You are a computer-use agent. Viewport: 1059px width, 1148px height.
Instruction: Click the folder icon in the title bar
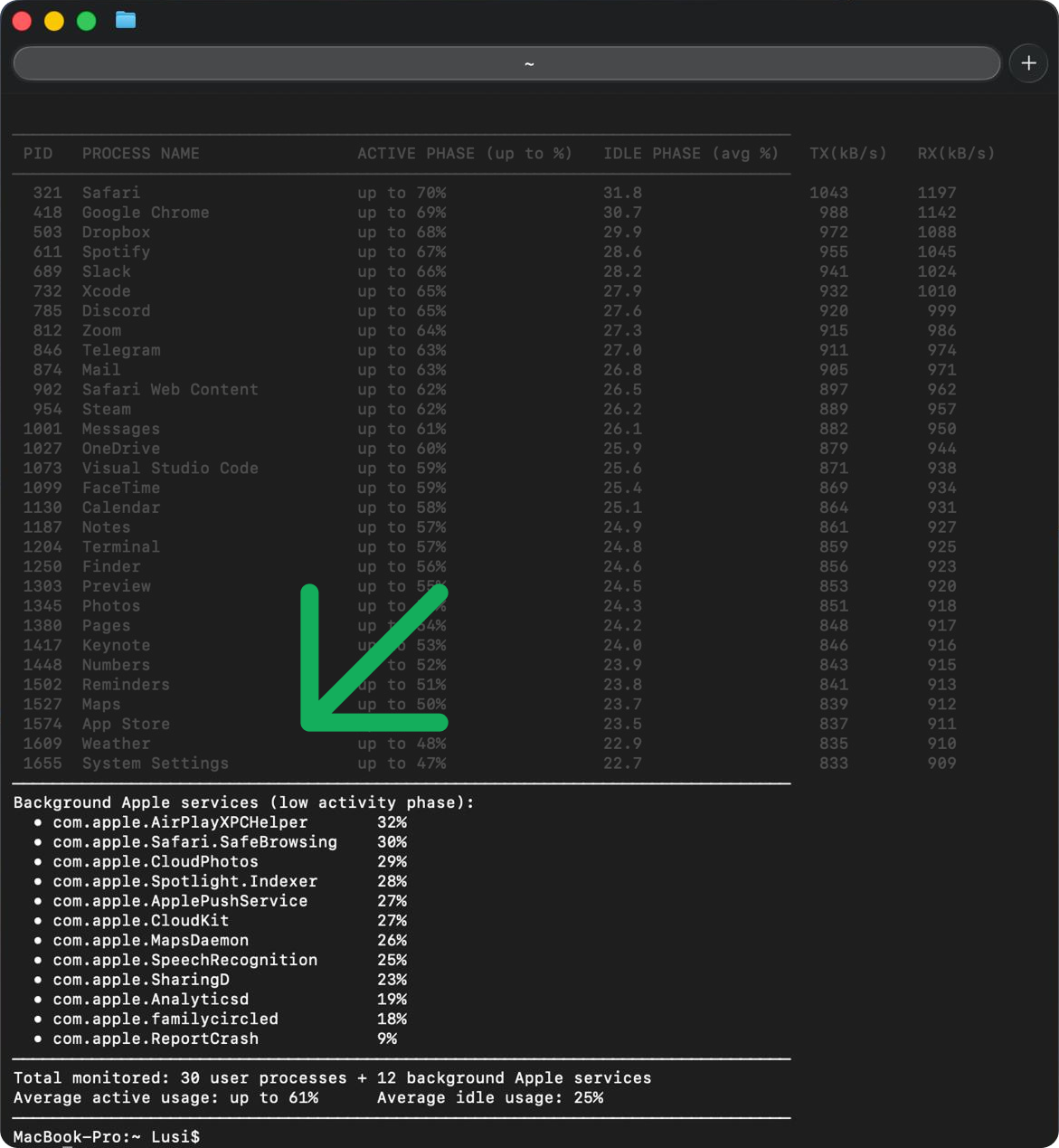pyautogui.click(x=125, y=20)
